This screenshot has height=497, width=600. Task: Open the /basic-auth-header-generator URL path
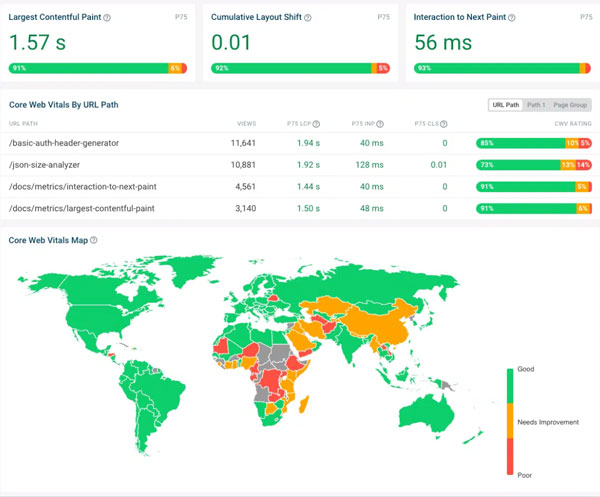(64, 143)
